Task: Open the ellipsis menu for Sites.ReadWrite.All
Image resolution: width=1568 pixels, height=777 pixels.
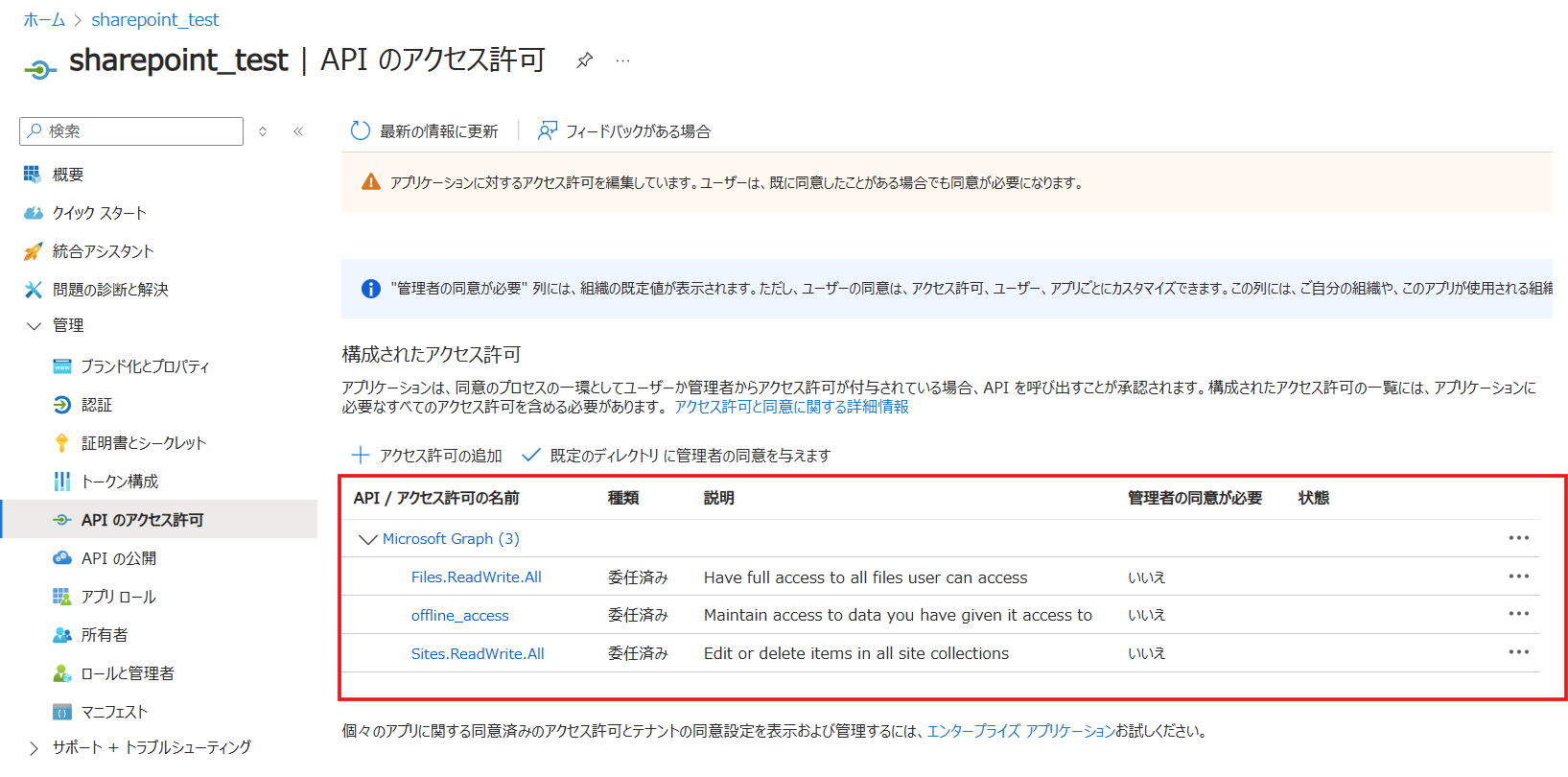Action: click(1518, 652)
